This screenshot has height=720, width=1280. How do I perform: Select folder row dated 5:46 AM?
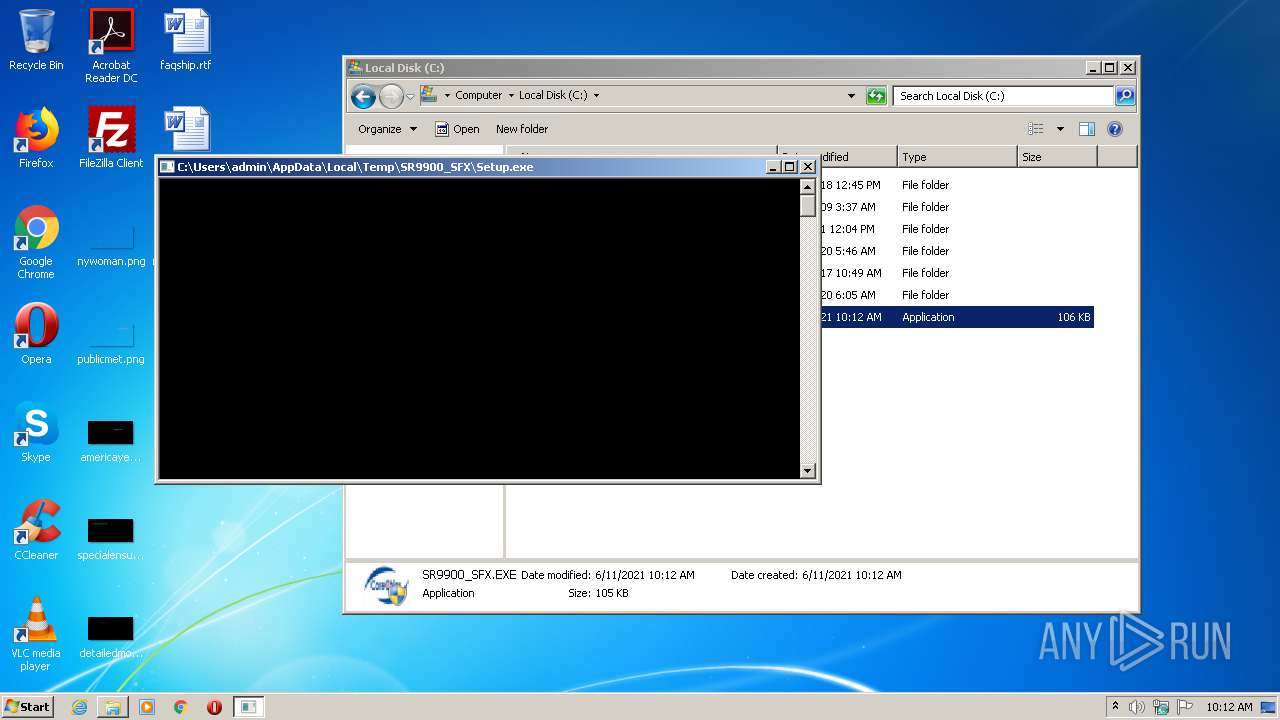coord(956,251)
